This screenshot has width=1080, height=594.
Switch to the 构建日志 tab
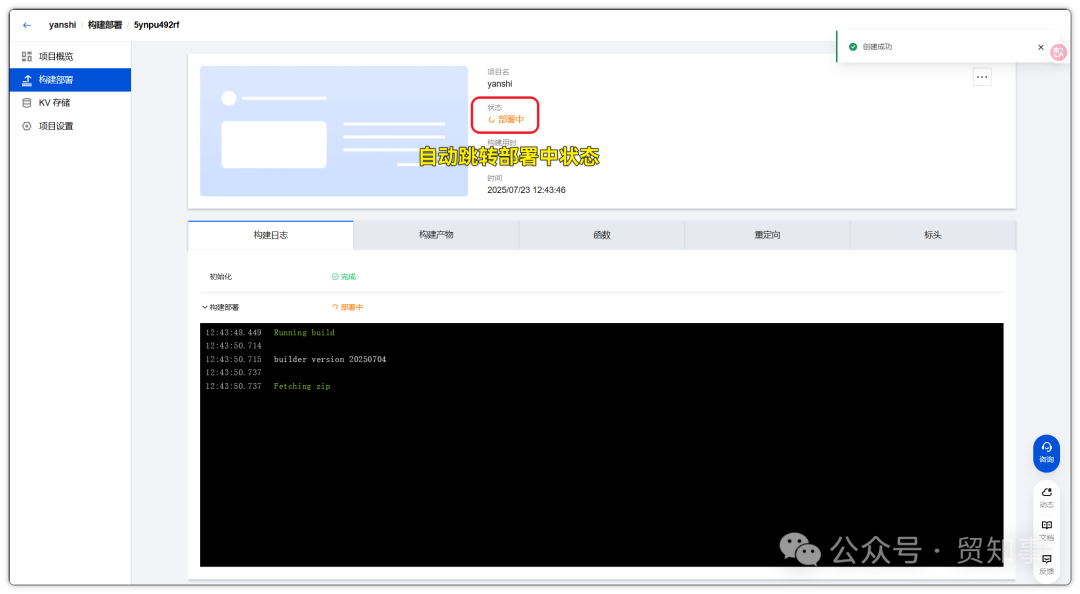[271, 235]
